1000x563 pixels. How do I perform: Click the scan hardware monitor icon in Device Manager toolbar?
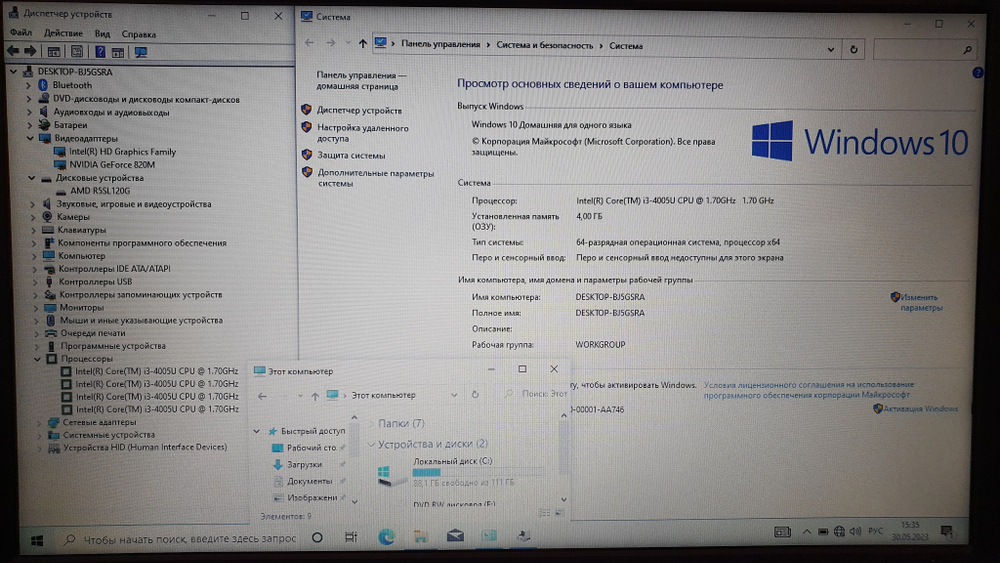(140, 52)
